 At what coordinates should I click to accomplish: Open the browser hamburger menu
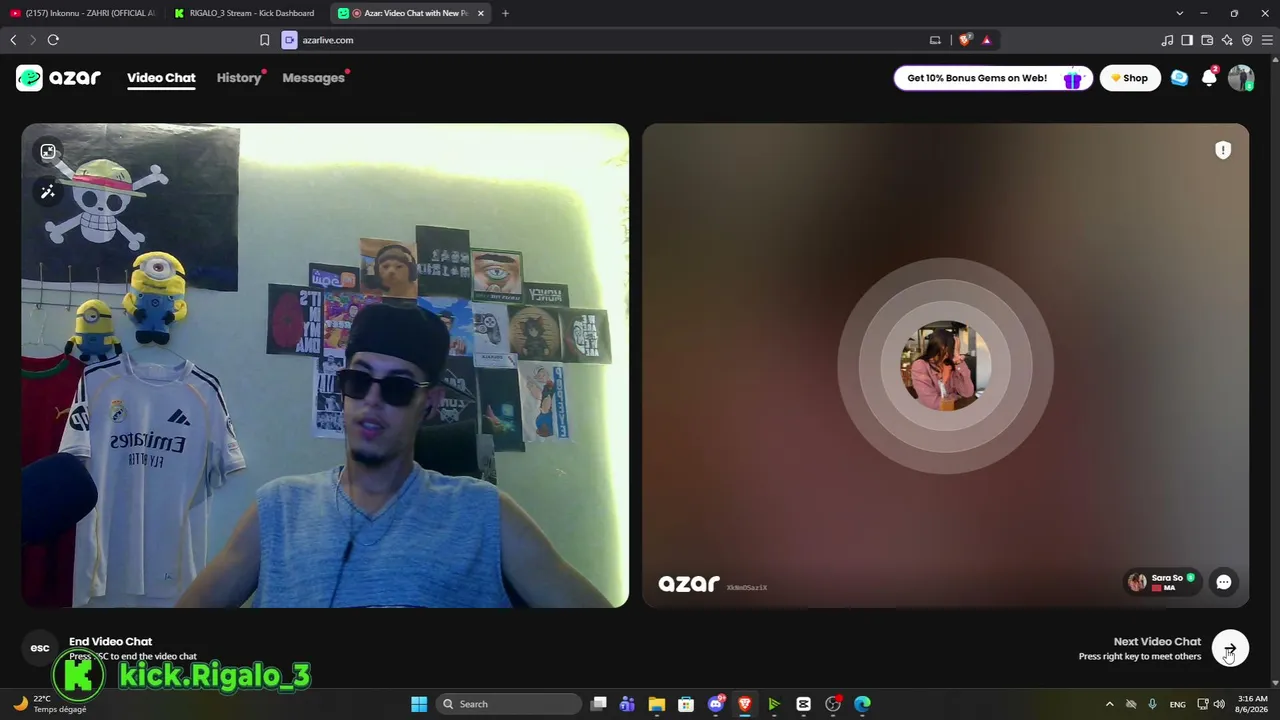(1267, 40)
